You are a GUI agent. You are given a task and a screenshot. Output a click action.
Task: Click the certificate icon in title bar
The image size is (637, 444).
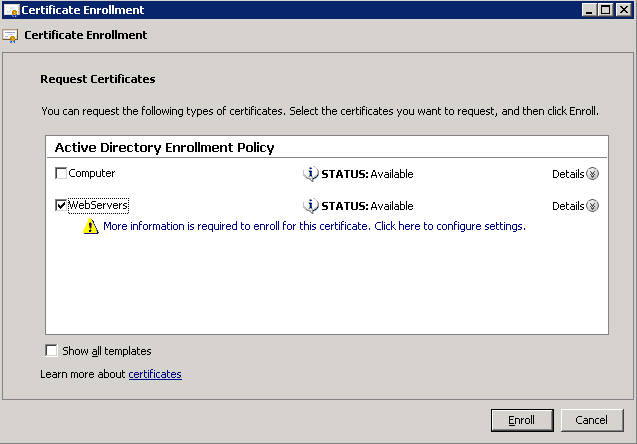coord(11,10)
